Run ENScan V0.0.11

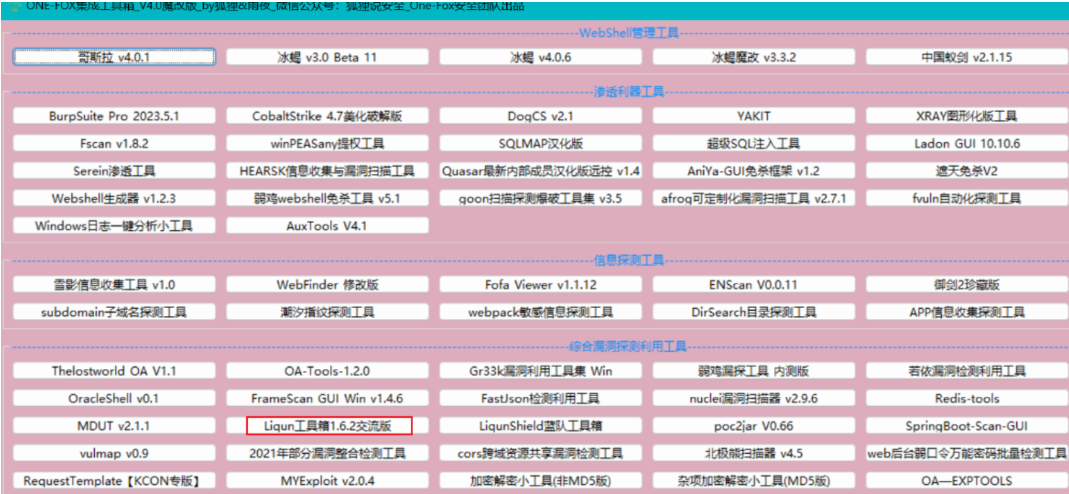(754, 284)
